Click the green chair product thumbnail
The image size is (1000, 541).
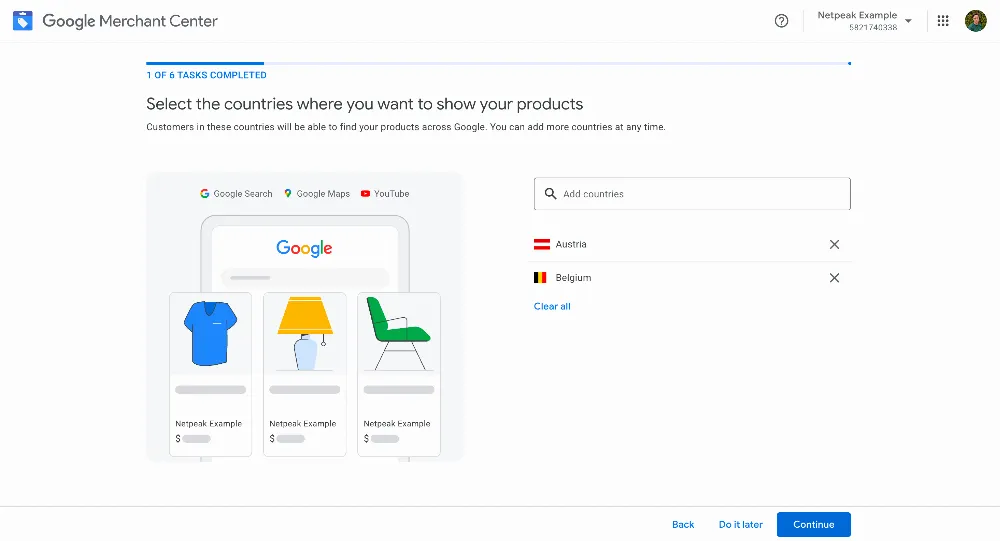[399, 333]
